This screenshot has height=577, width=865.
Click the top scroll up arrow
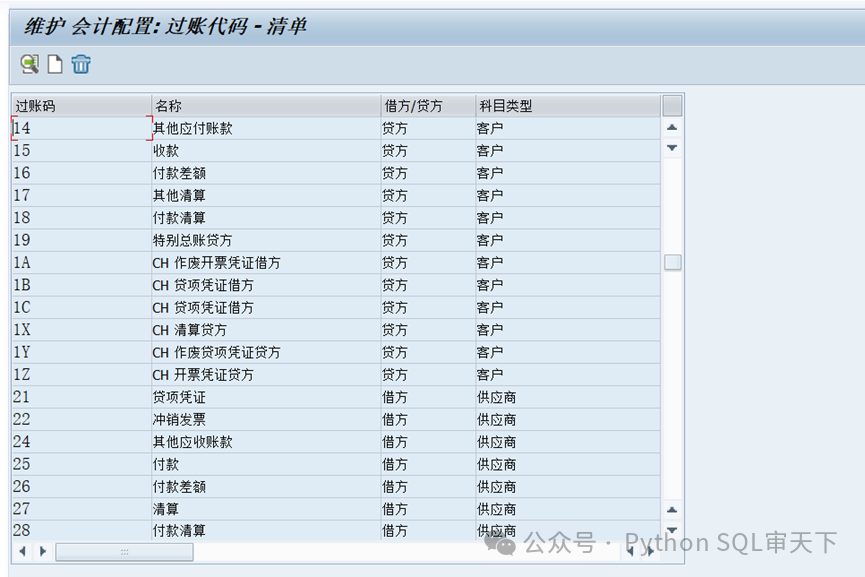(672, 127)
